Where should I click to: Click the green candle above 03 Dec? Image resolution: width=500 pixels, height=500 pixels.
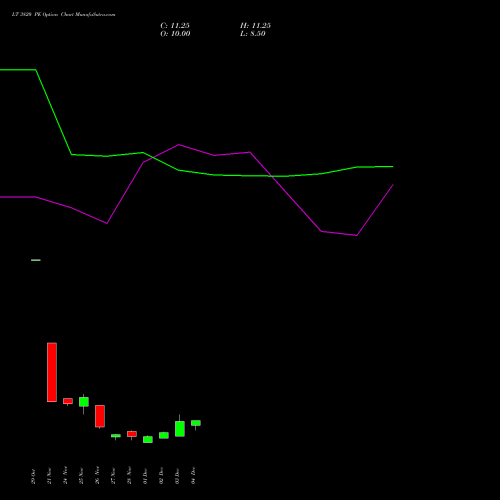click(180, 429)
